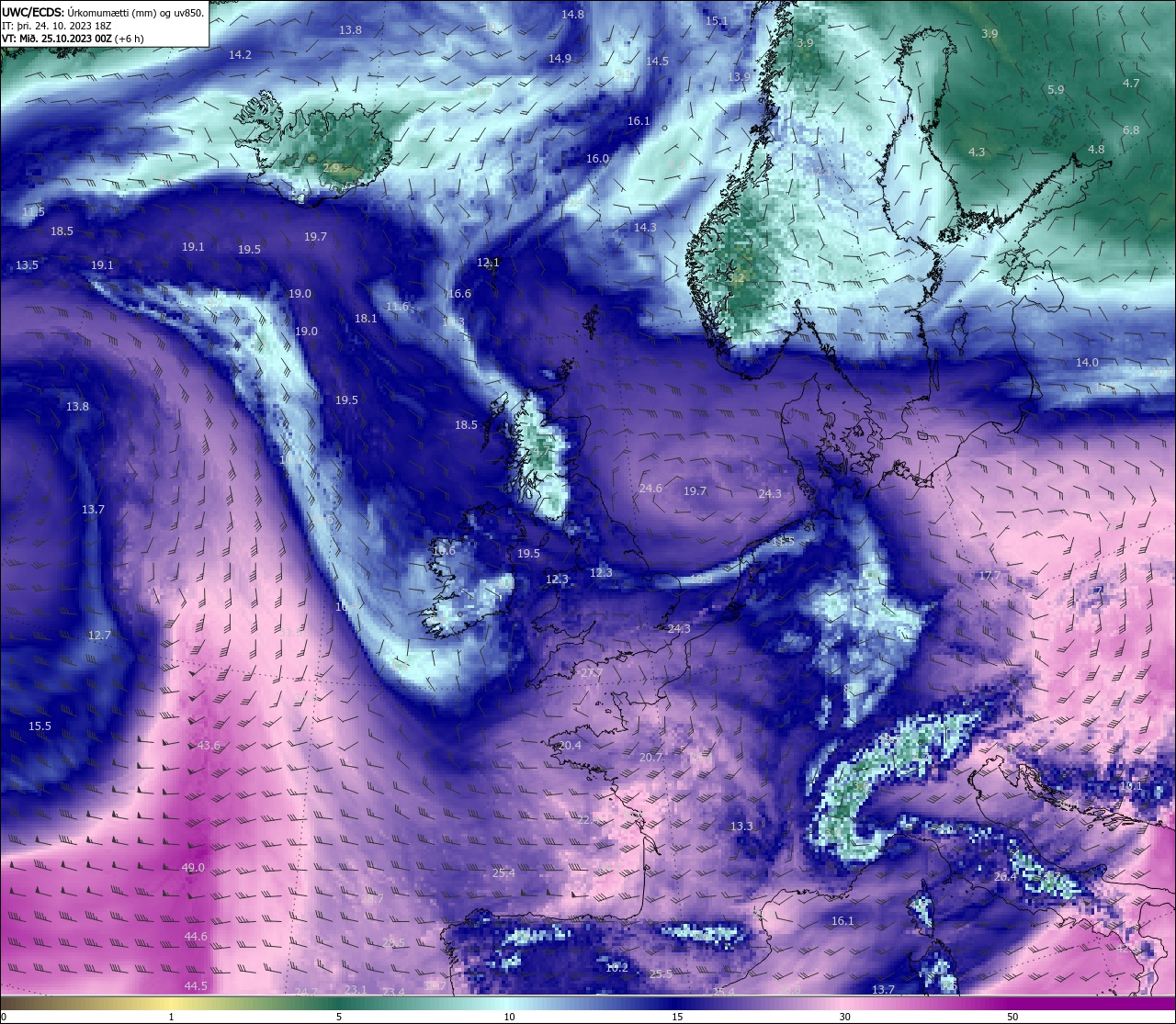Click the 10.2 value over Spain

pos(617,968)
